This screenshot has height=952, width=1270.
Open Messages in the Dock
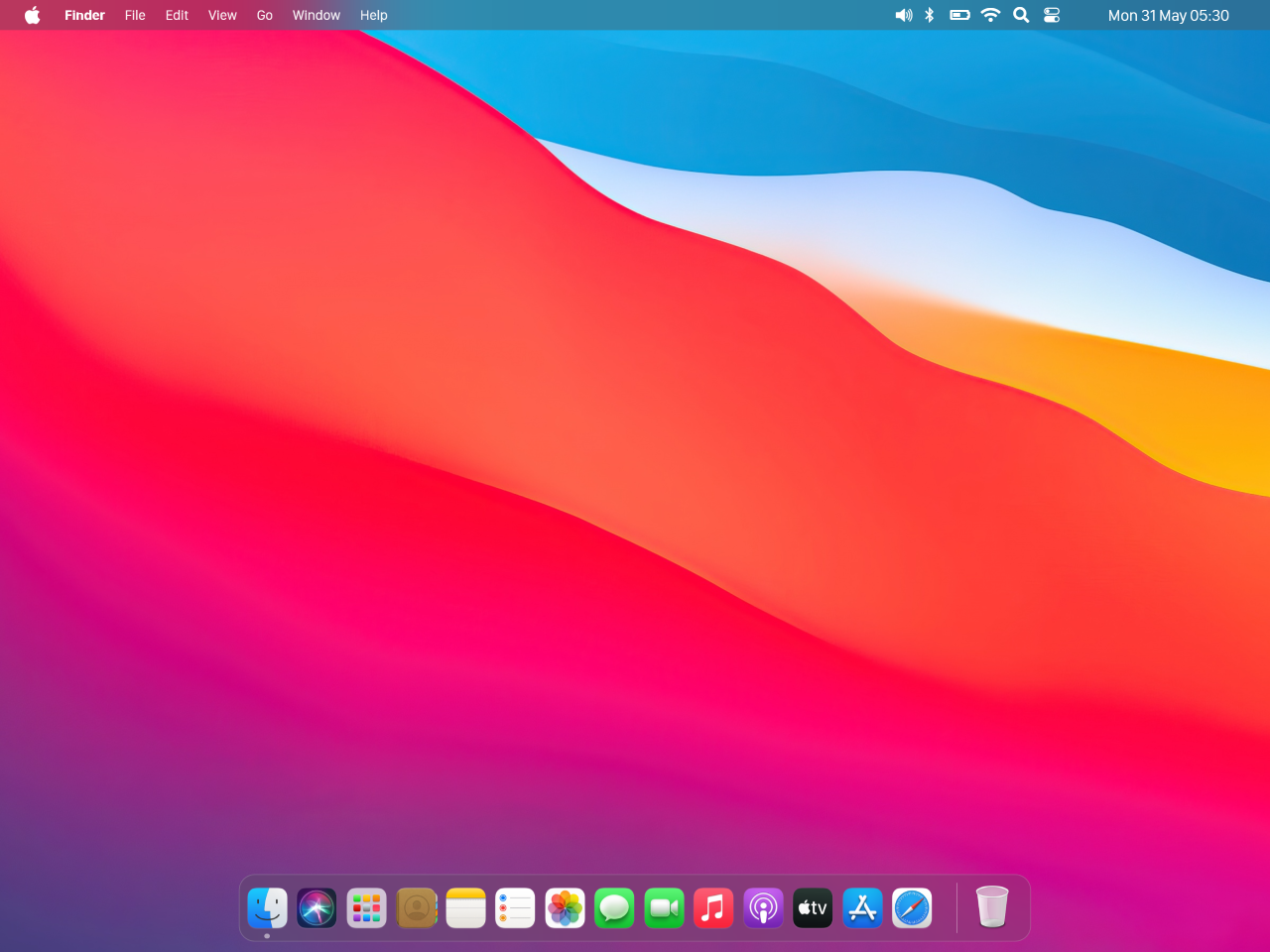click(614, 907)
